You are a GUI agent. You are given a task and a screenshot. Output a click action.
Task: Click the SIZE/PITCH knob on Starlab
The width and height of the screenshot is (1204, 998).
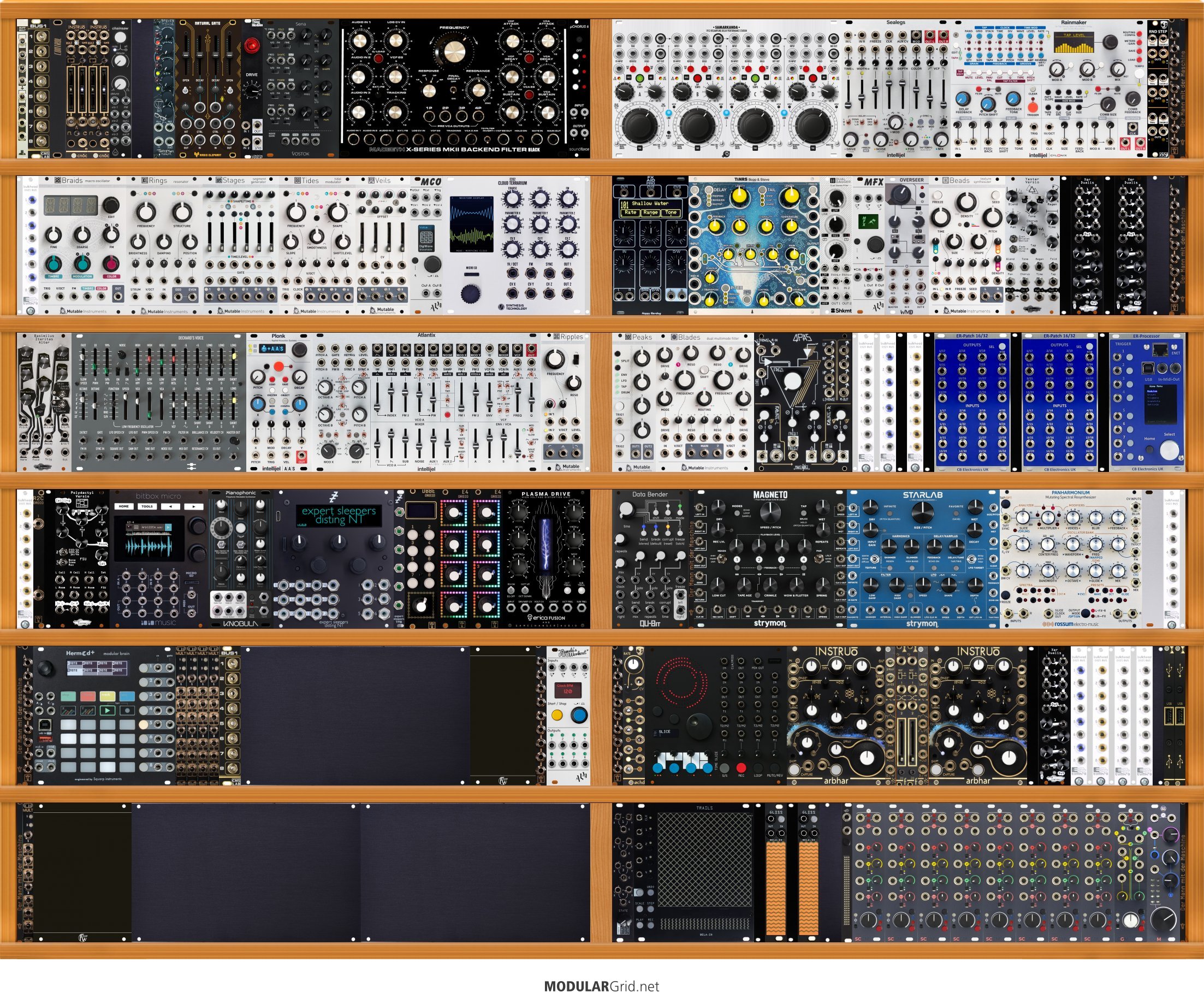pyautogui.click(x=922, y=515)
